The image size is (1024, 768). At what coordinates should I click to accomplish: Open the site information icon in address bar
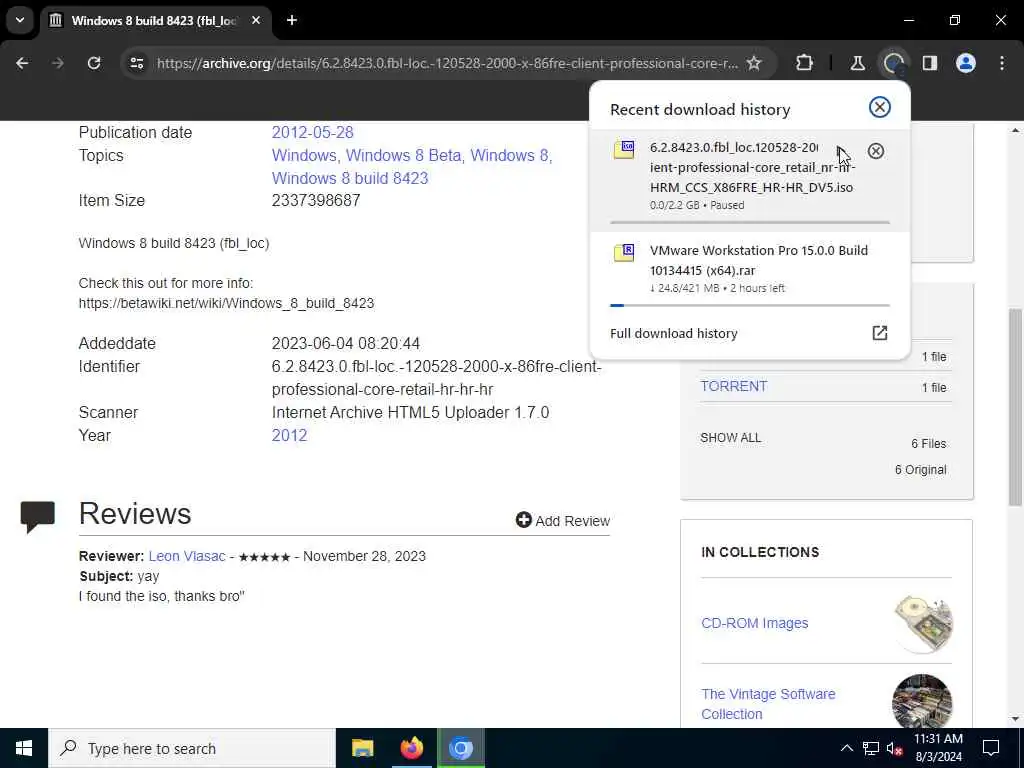136,63
